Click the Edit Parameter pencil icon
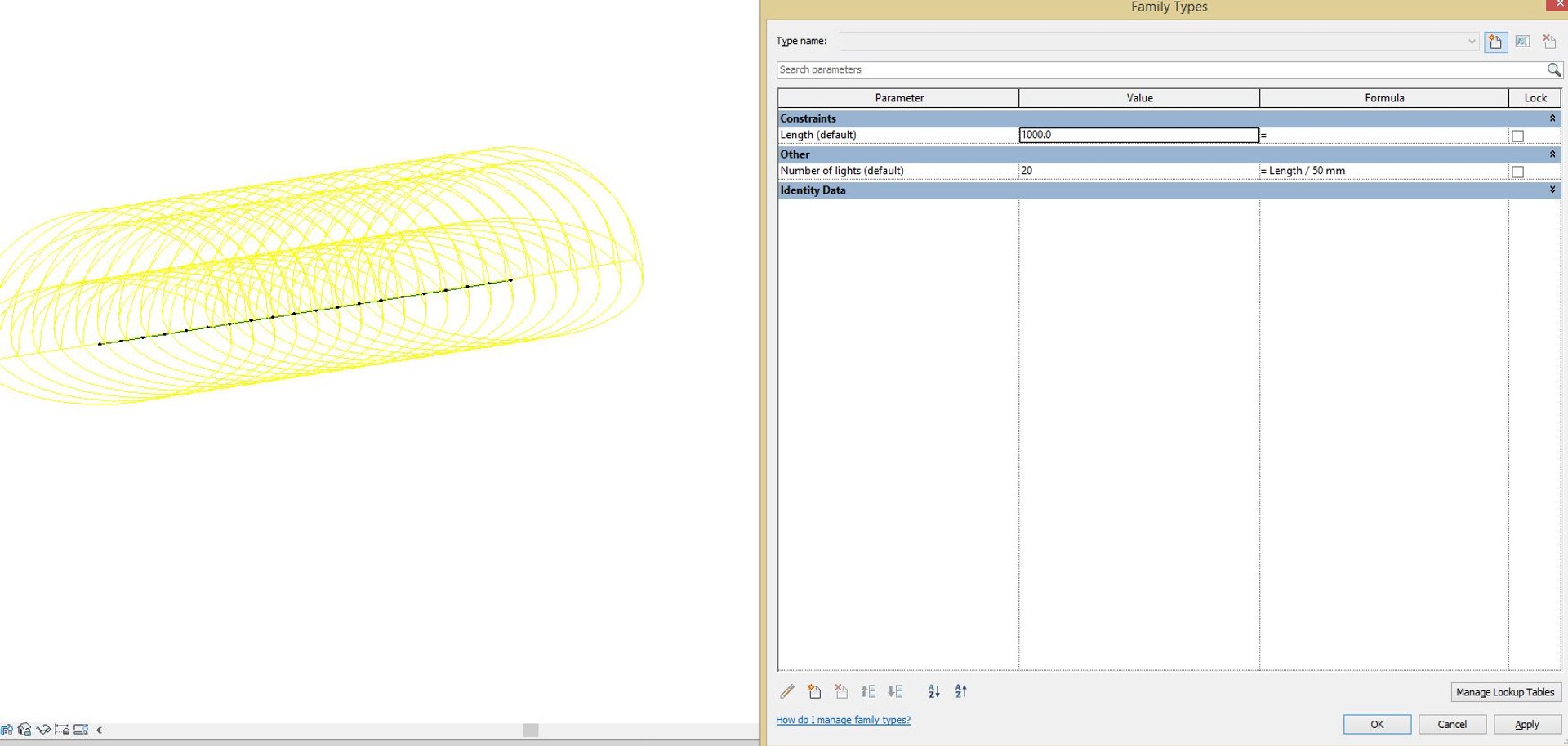This screenshot has height=746, width=1568. [787, 691]
